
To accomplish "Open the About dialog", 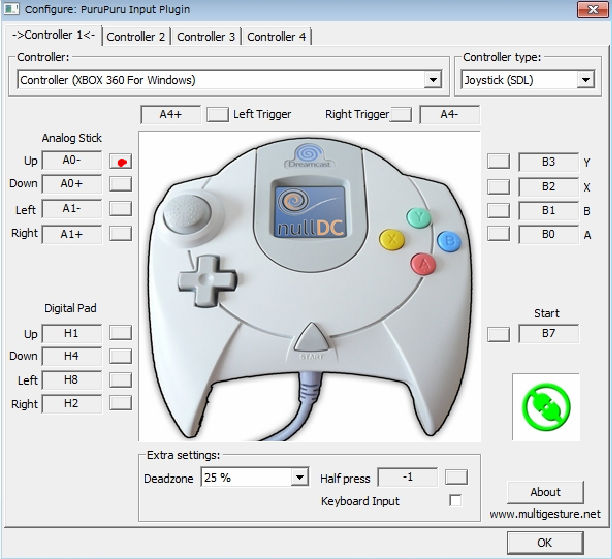I will click(546, 492).
